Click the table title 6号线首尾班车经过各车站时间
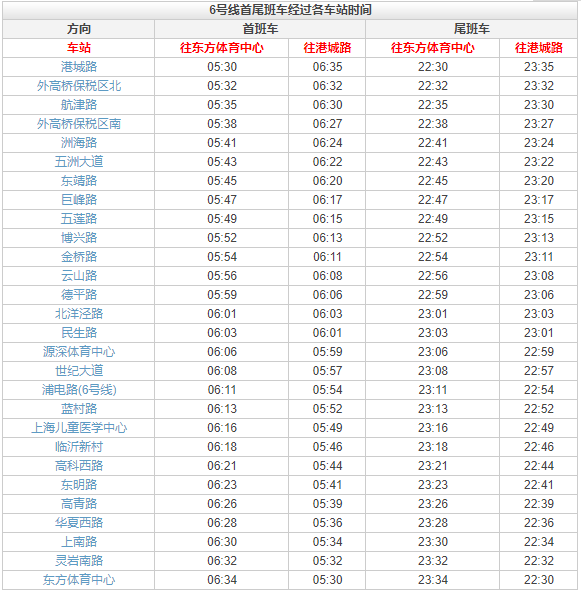Image resolution: width=583 pixels, height=595 pixels. click(290, 10)
